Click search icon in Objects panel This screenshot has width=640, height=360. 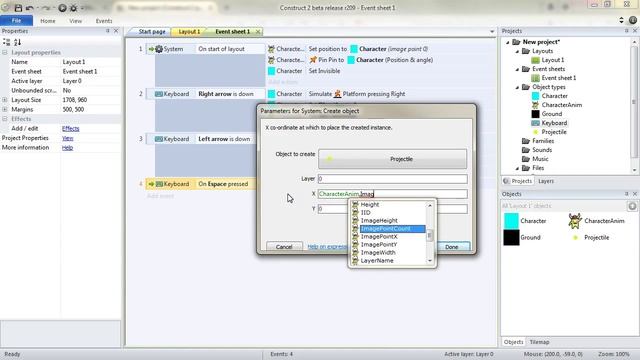pyautogui.click(x=632, y=206)
